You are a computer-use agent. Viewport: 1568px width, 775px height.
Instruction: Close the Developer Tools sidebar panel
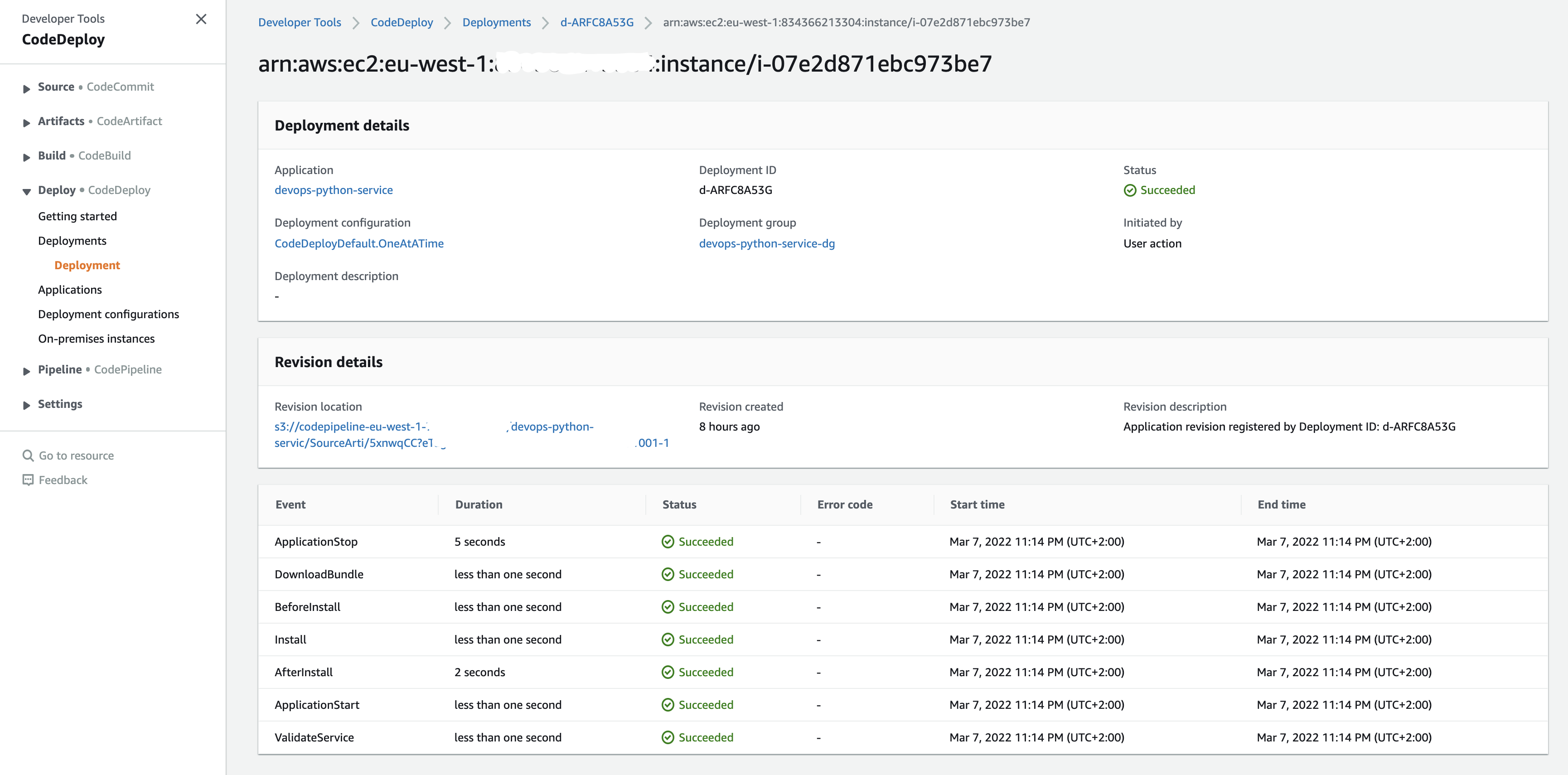pos(201,19)
